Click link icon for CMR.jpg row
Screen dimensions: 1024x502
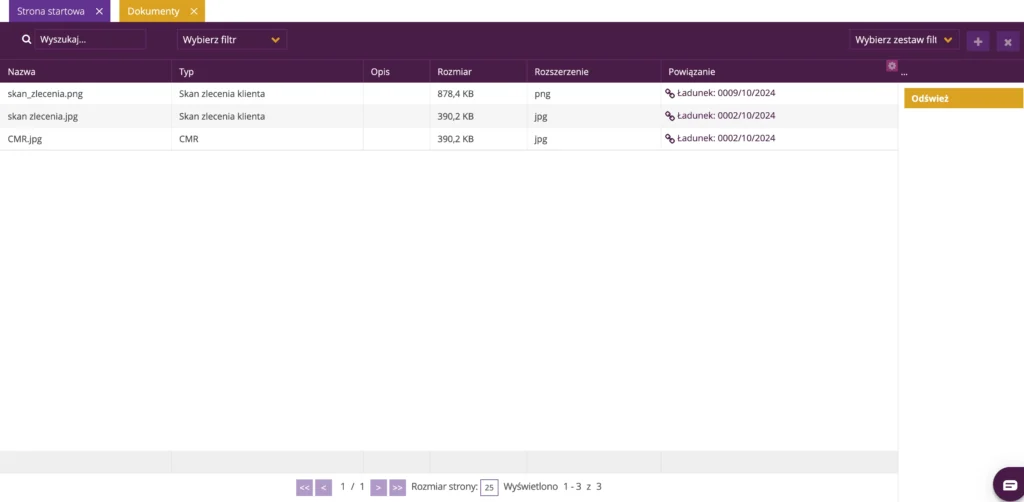pos(669,138)
